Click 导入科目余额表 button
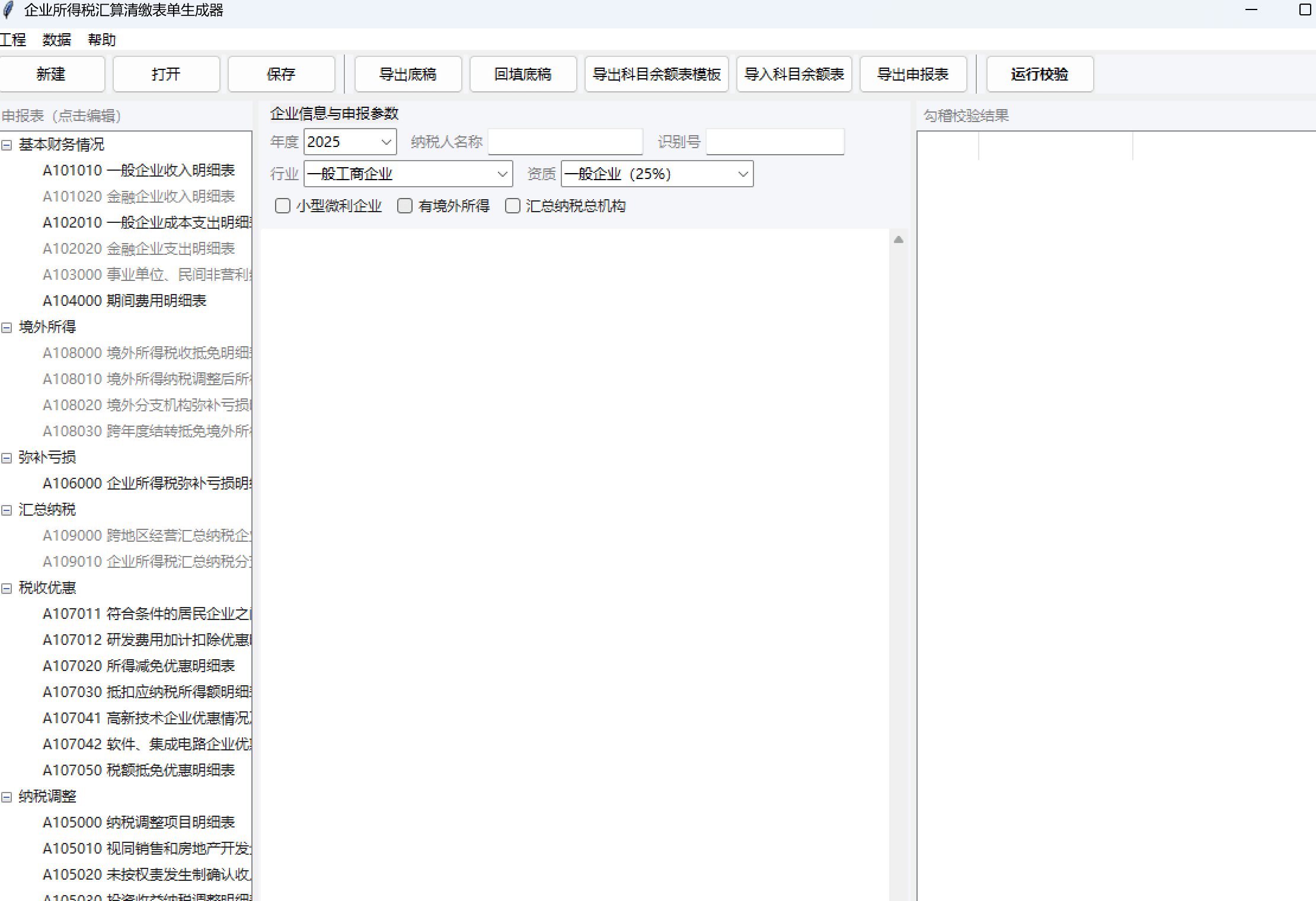Screen dimensions: 1316x901 794,74
